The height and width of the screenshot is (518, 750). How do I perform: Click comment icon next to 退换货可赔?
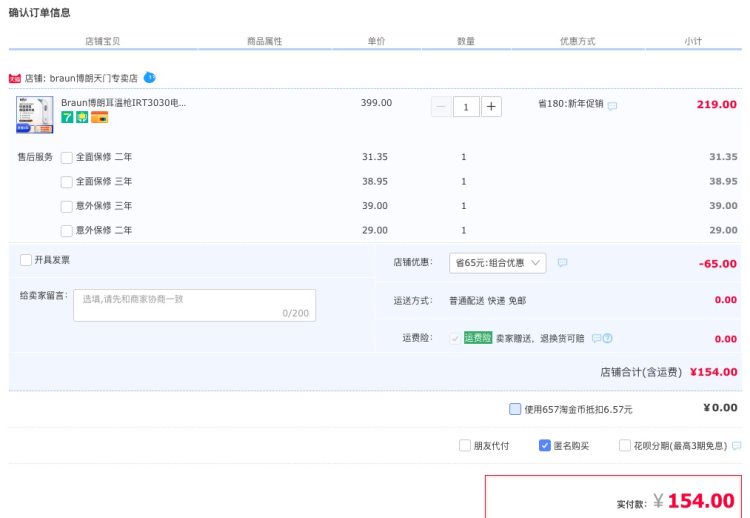(x=596, y=338)
